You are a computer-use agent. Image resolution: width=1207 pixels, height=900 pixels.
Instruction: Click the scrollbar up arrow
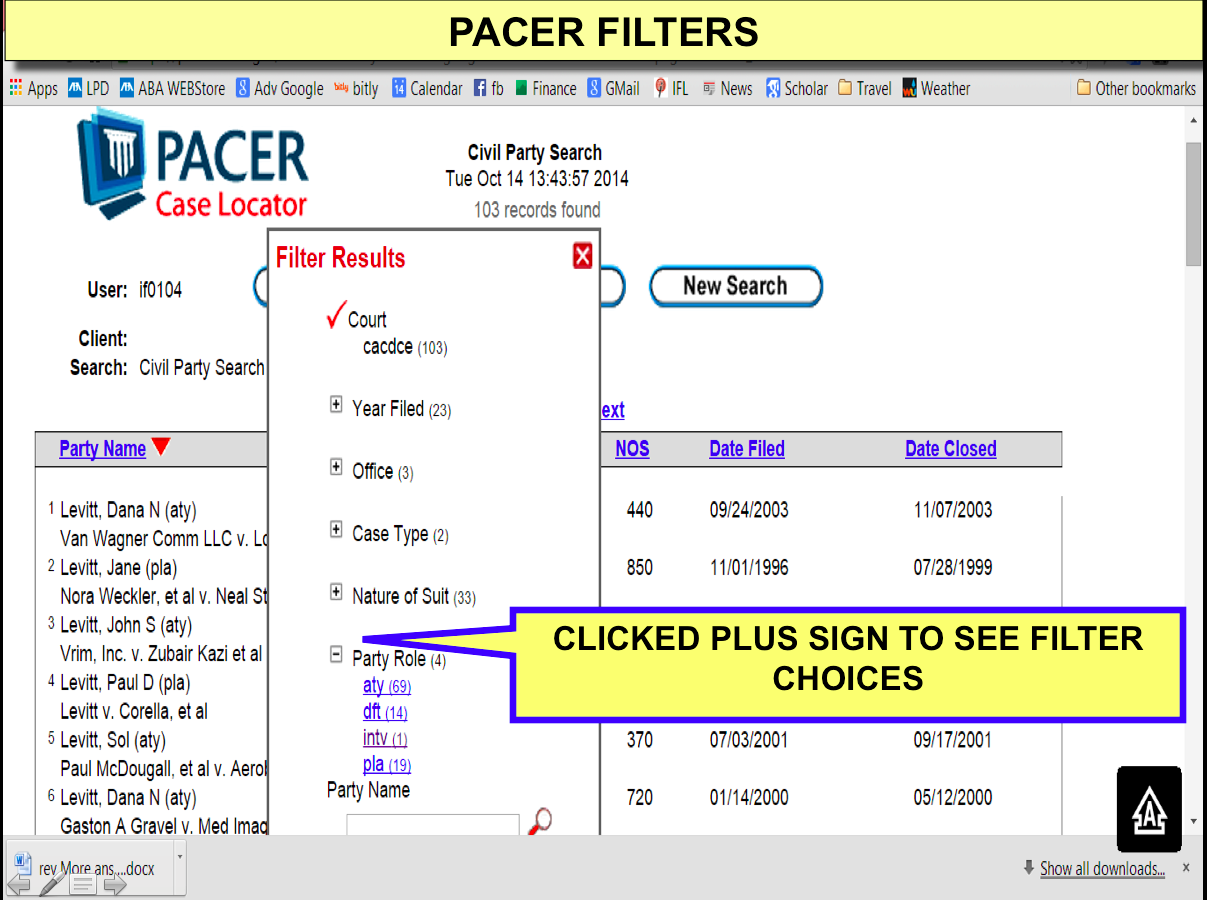point(1194,120)
